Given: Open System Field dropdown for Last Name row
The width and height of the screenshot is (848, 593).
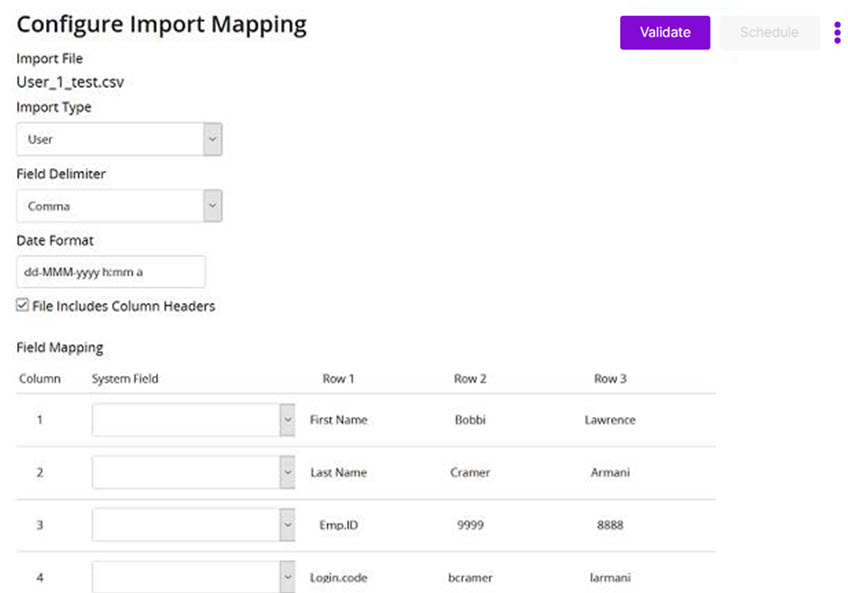Looking at the screenshot, I should point(193,472).
